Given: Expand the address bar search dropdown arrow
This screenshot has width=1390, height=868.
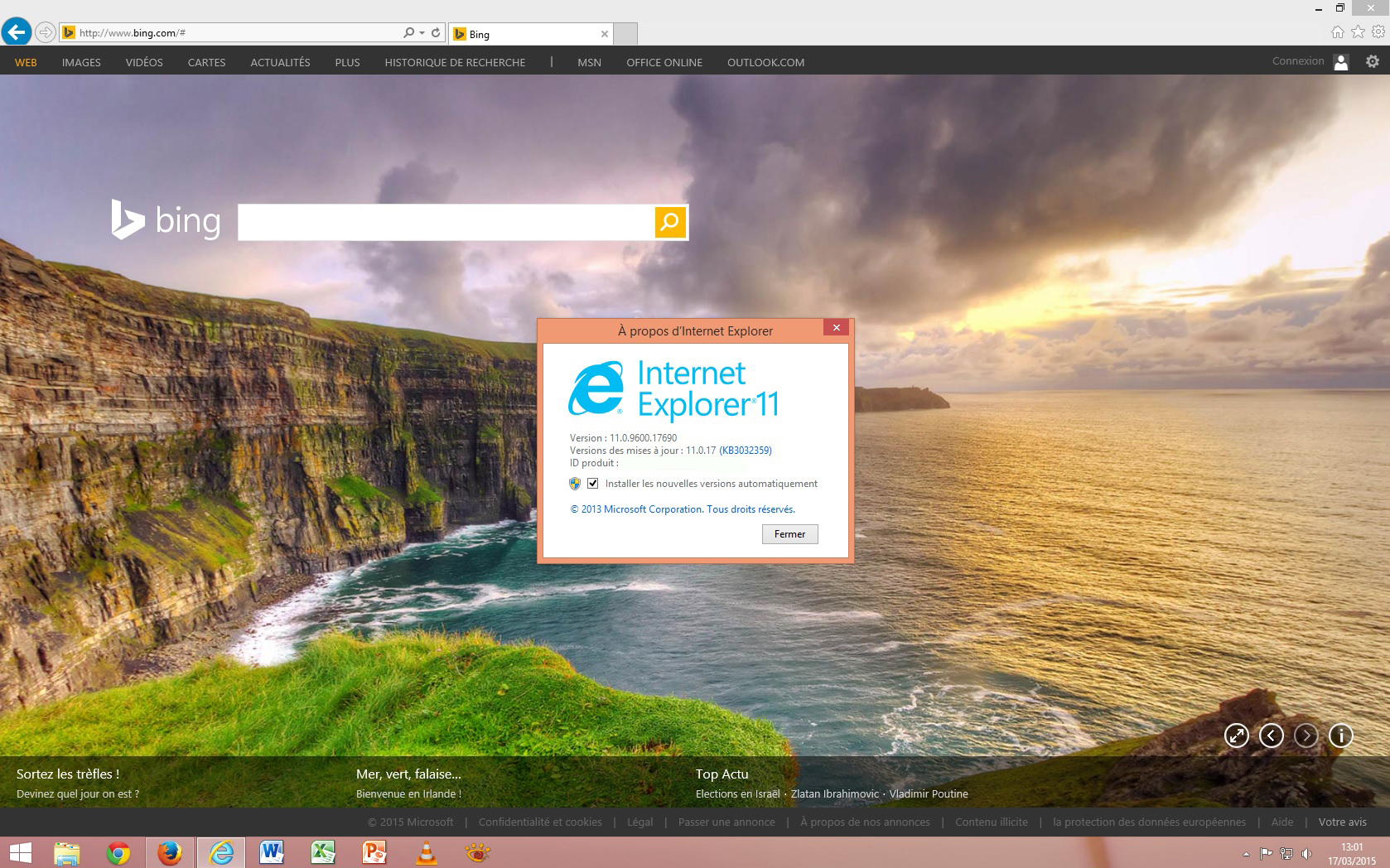Looking at the screenshot, I should click(x=422, y=33).
